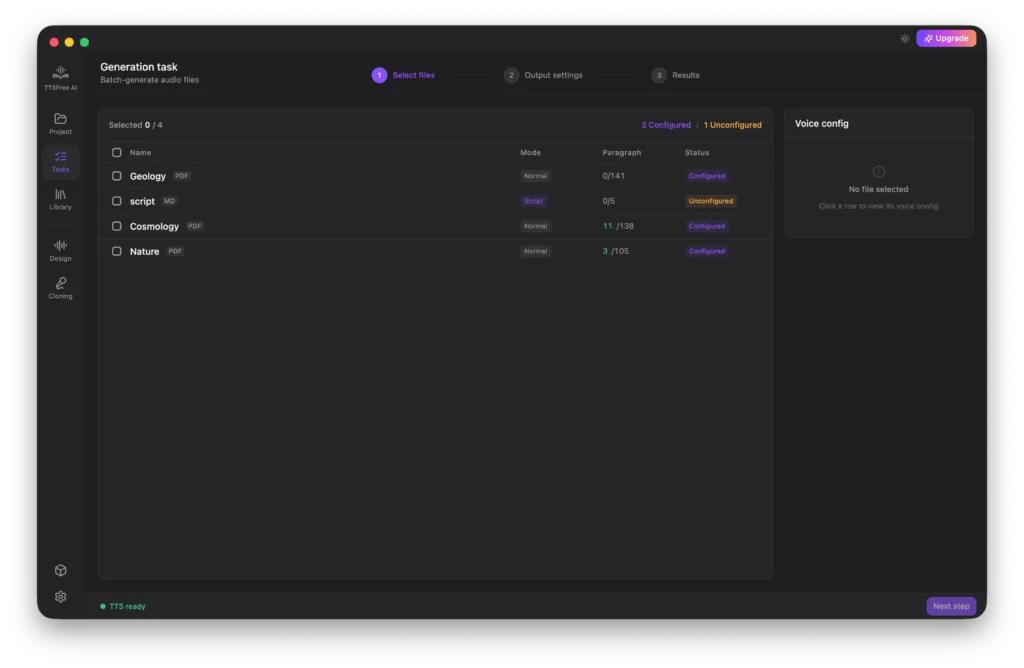Open the TTSFree AI logo home

coord(60,78)
